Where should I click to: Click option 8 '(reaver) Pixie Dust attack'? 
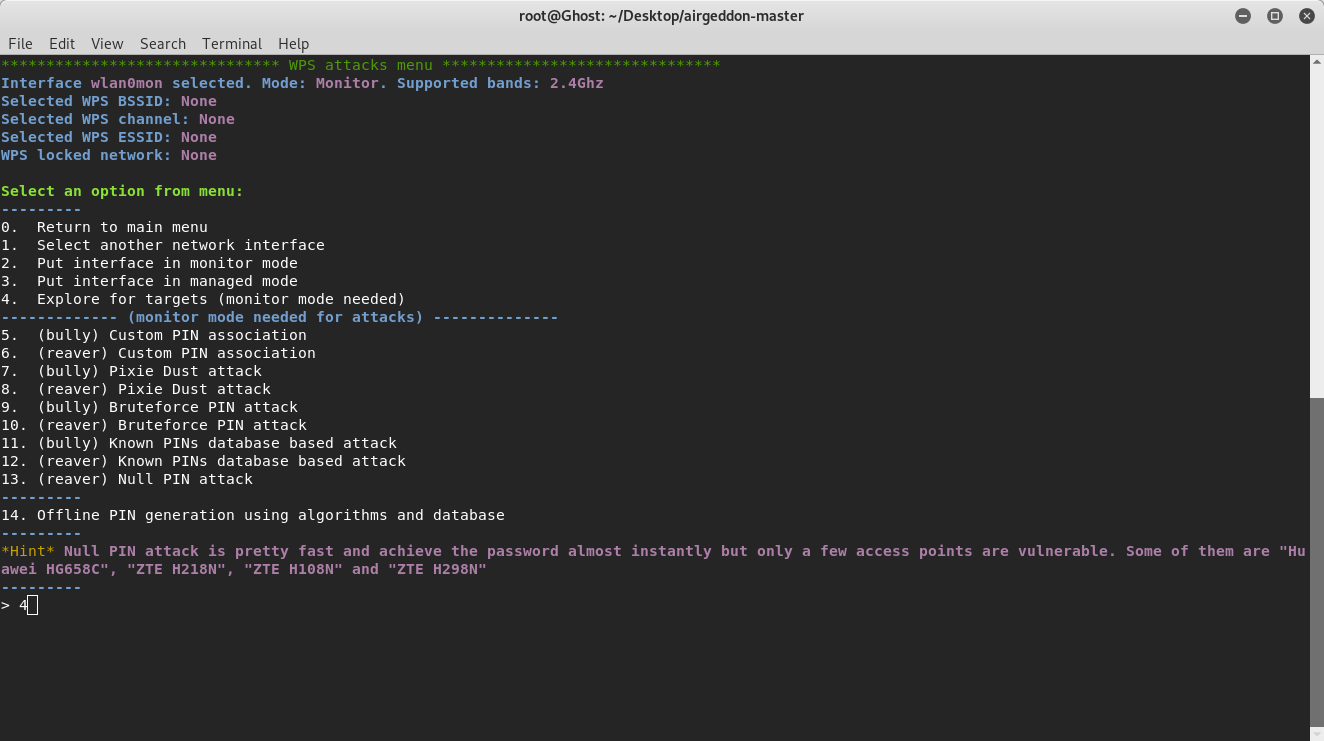pos(136,389)
